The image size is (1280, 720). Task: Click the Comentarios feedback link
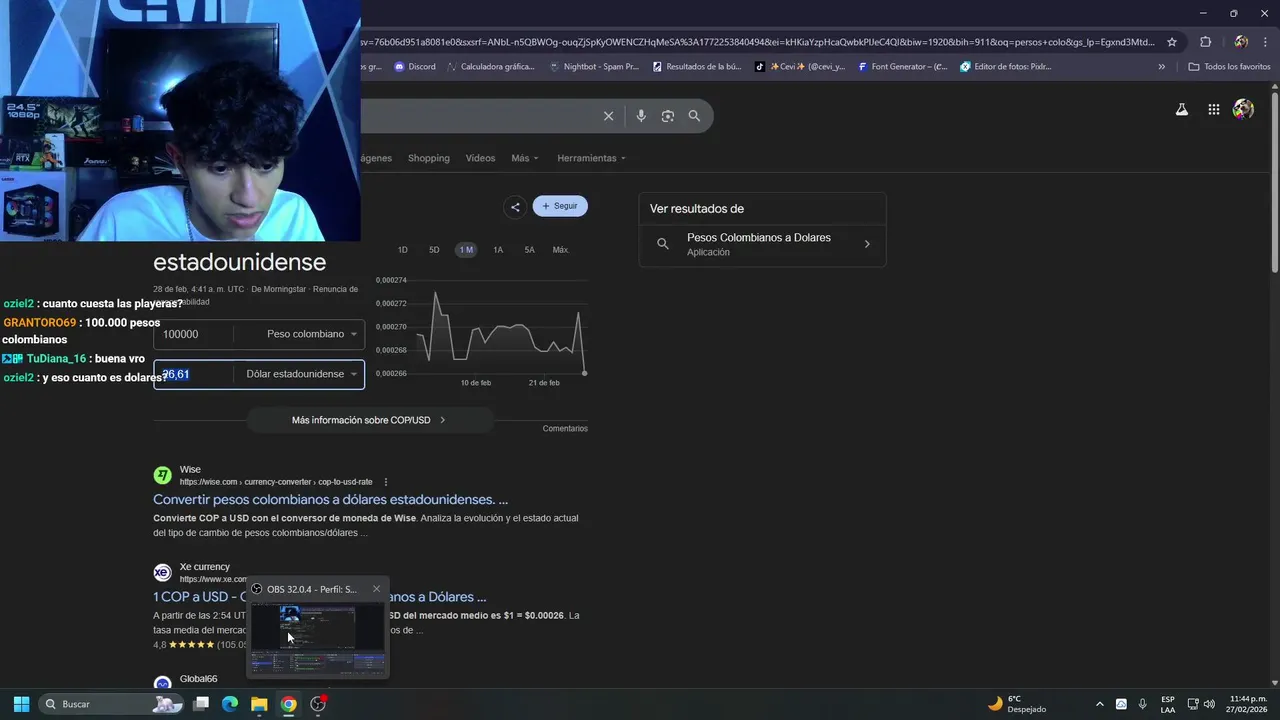(565, 429)
